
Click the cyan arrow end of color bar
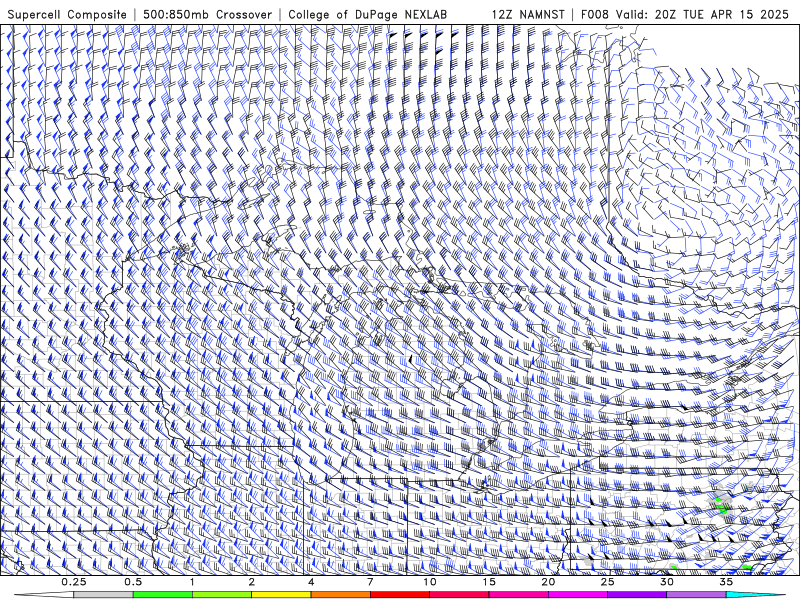pos(757,595)
